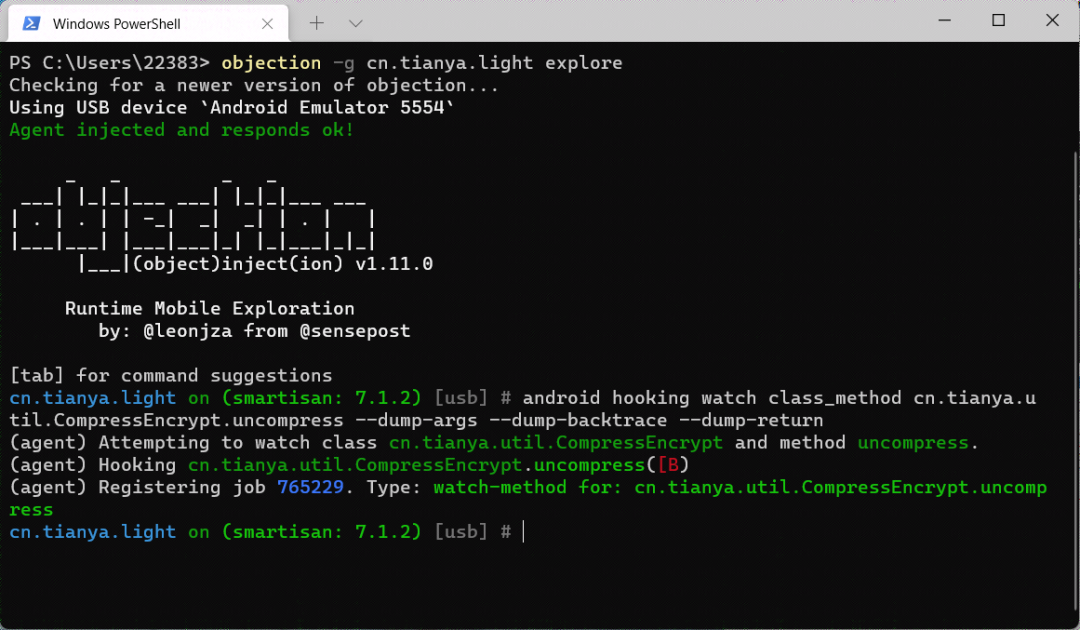
Task: Close the terminal window
Action: pos(1052,21)
